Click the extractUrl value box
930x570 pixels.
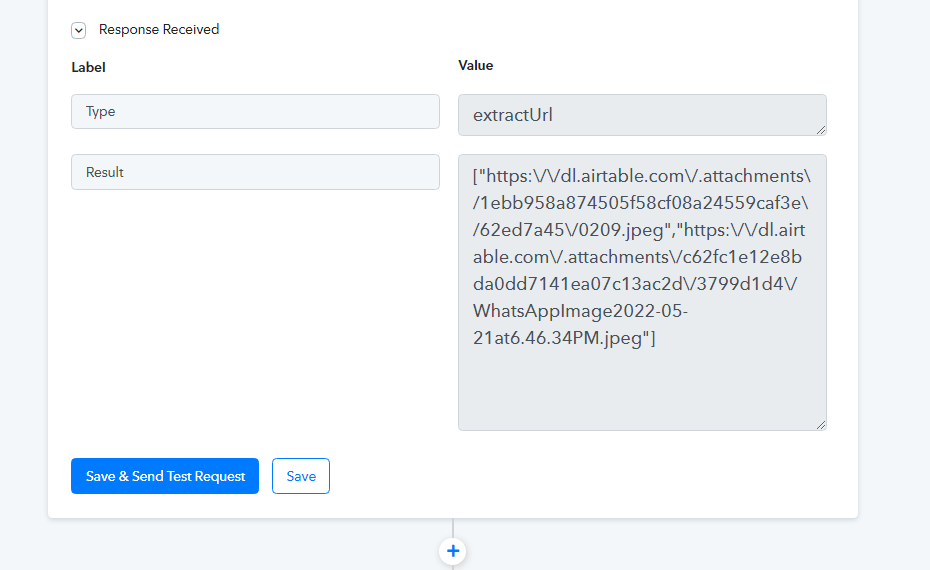pyautogui.click(x=642, y=115)
